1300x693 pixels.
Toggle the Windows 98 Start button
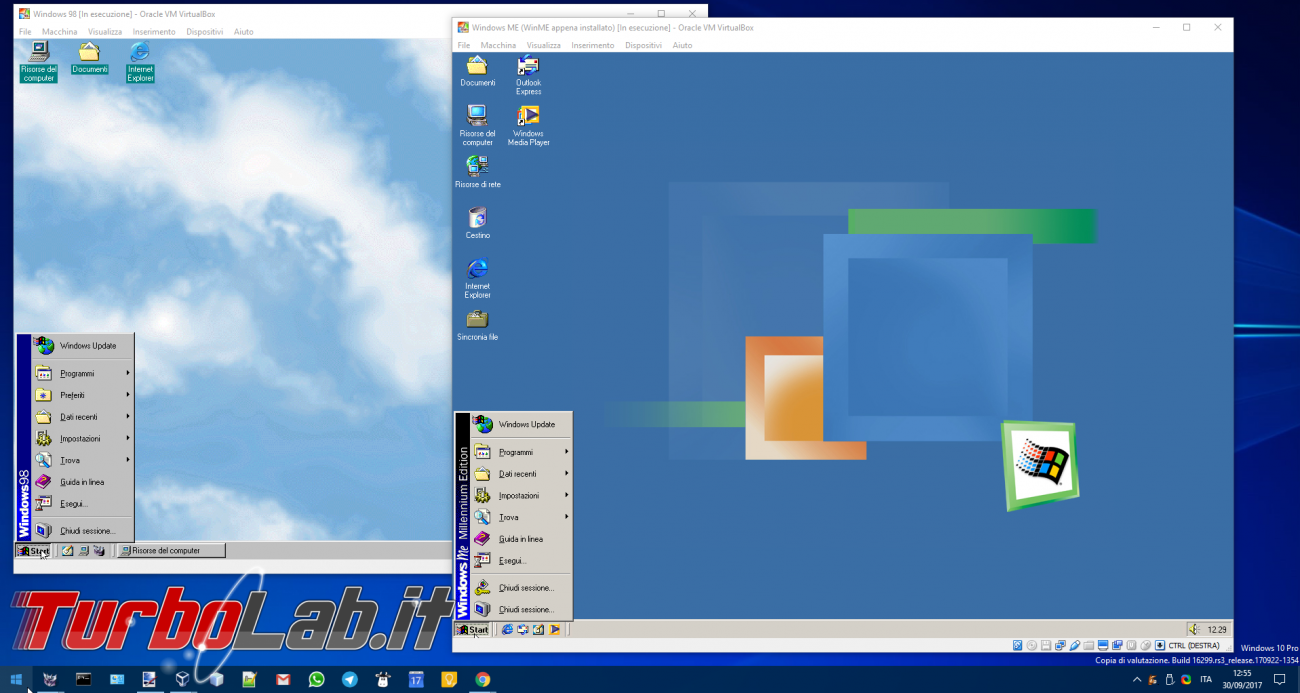[33, 551]
